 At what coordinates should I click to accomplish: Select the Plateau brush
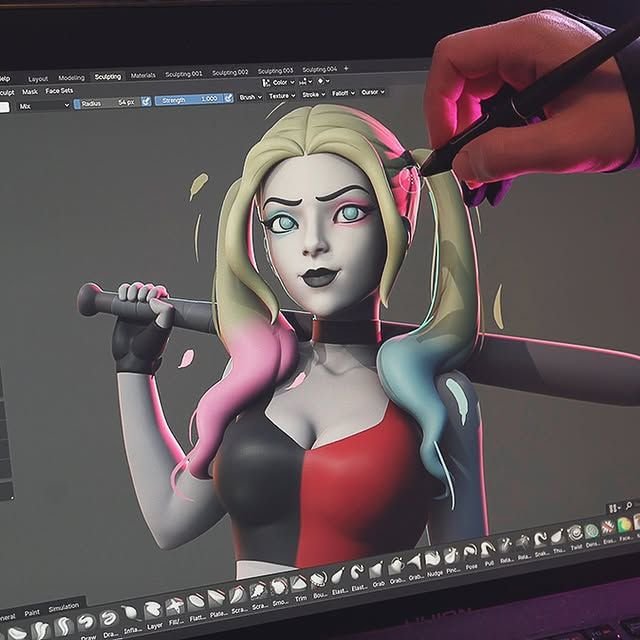[x=217, y=604]
